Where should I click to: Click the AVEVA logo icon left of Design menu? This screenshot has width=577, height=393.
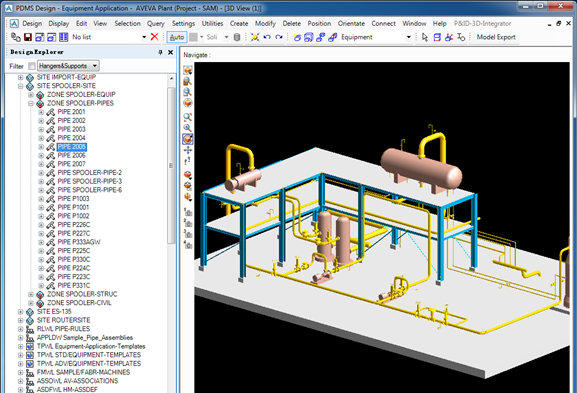click(x=14, y=24)
